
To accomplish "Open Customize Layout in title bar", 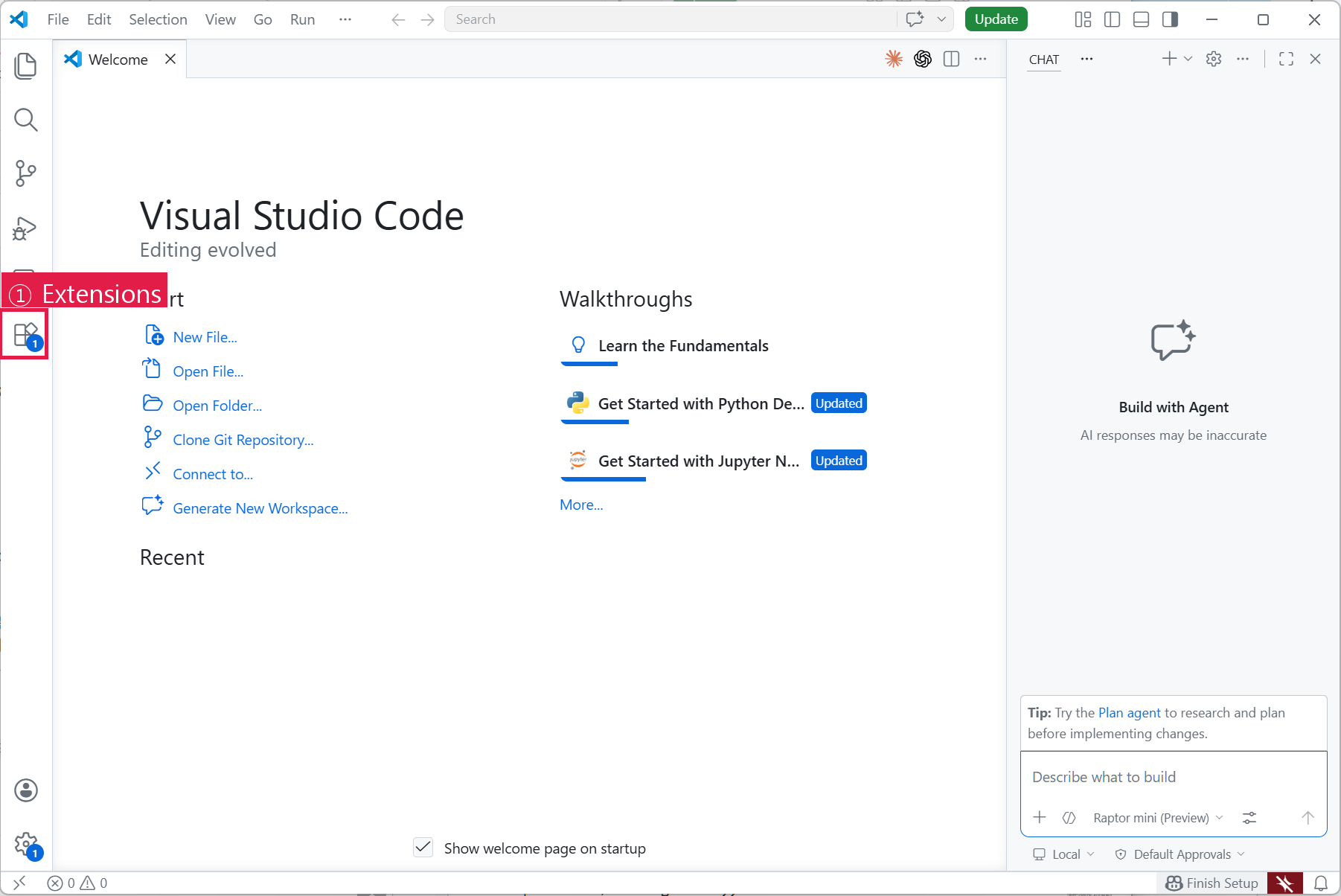I will [x=1083, y=19].
